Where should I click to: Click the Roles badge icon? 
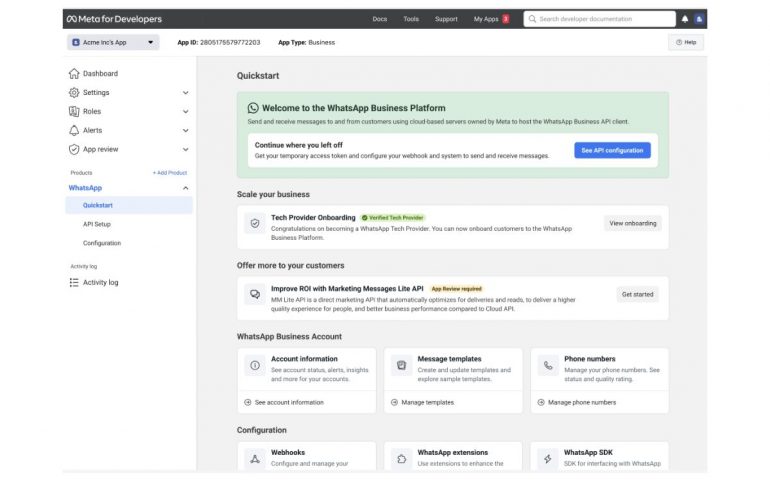click(x=74, y=112)
